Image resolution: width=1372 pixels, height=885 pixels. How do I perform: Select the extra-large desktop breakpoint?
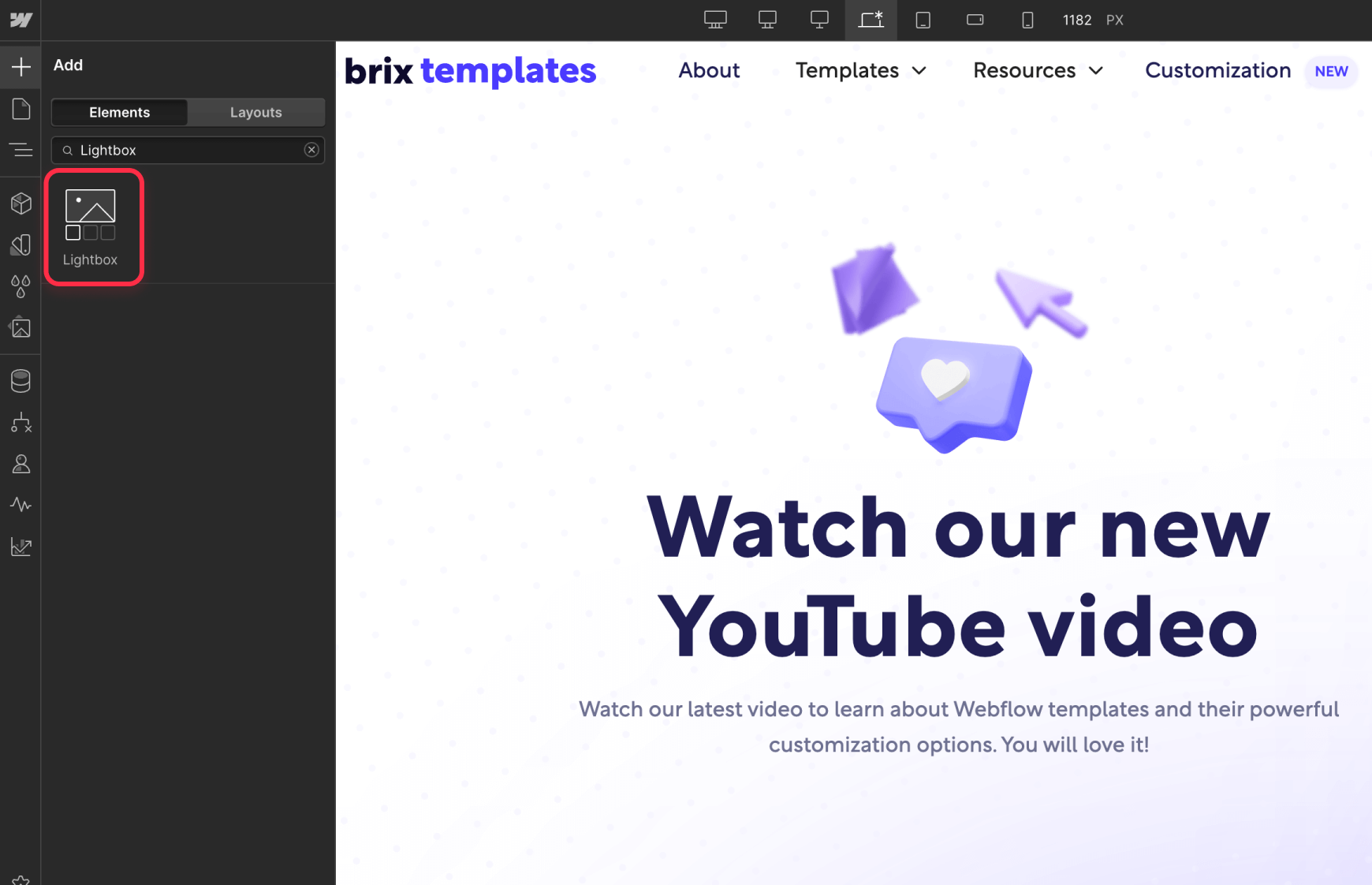tap(715, 20)
